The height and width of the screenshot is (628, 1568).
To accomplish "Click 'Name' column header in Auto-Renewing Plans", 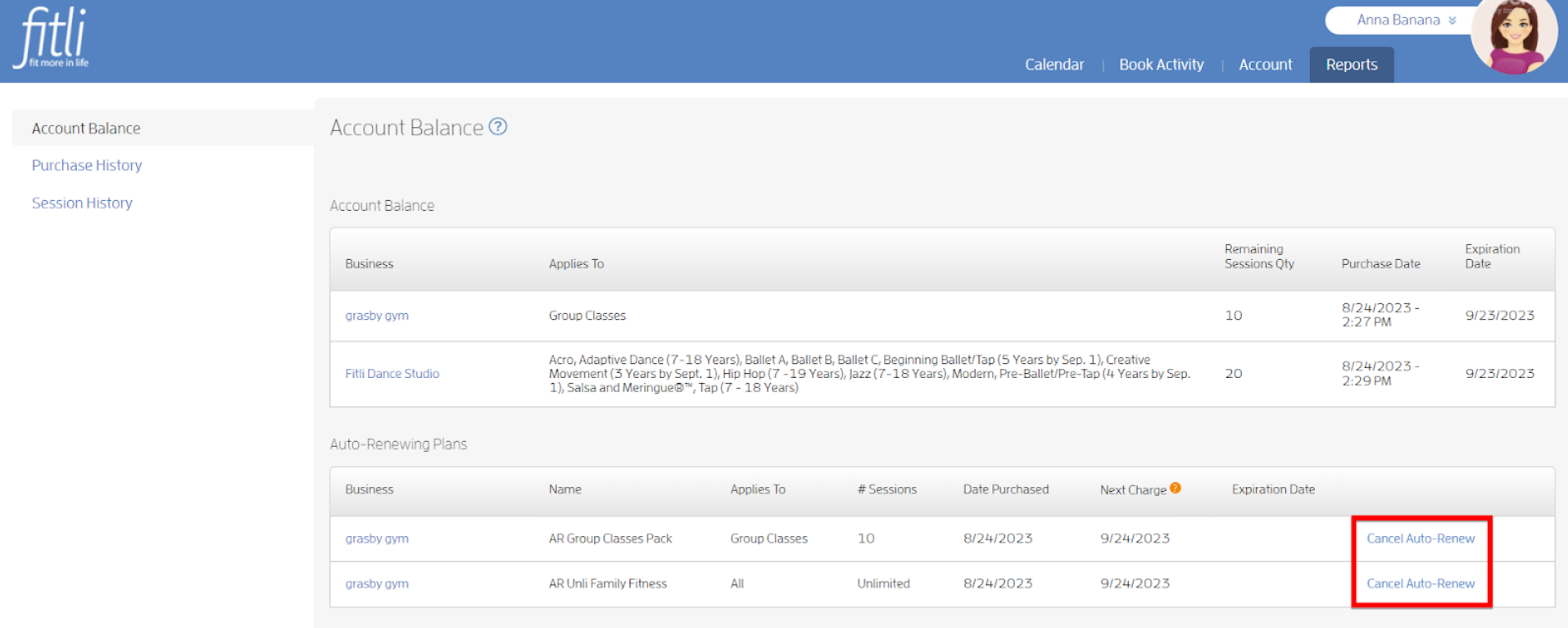I will [x=565, y=489].
